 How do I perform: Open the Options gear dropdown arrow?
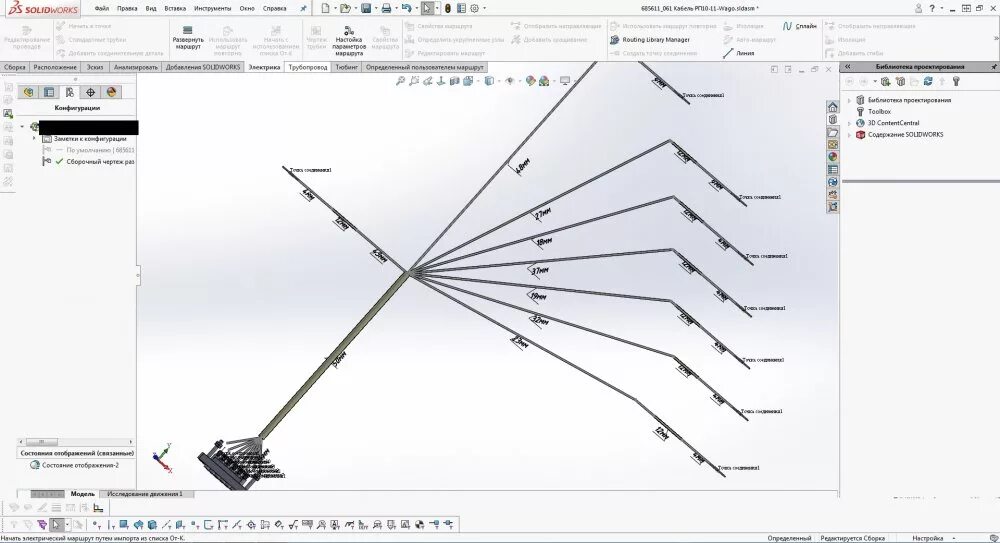point(484,8)
